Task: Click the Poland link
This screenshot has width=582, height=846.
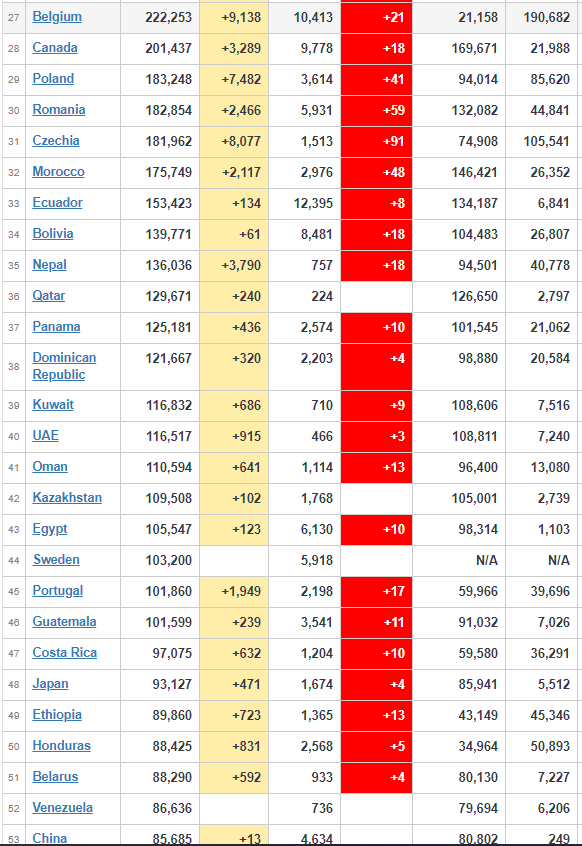Action: pos(53,79)
